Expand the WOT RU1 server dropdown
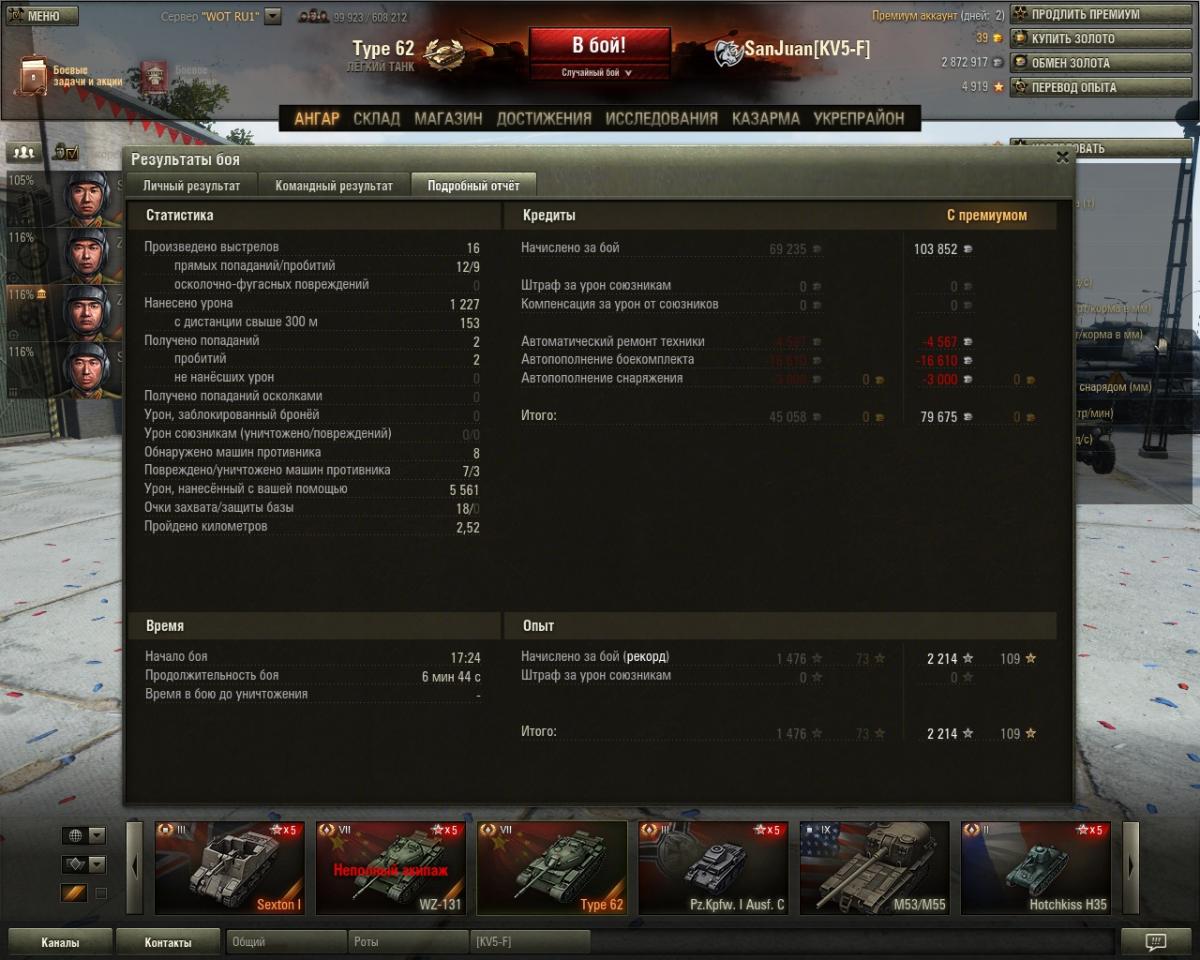This screenshot has height=960, width=1200. (x=273, y=17)
